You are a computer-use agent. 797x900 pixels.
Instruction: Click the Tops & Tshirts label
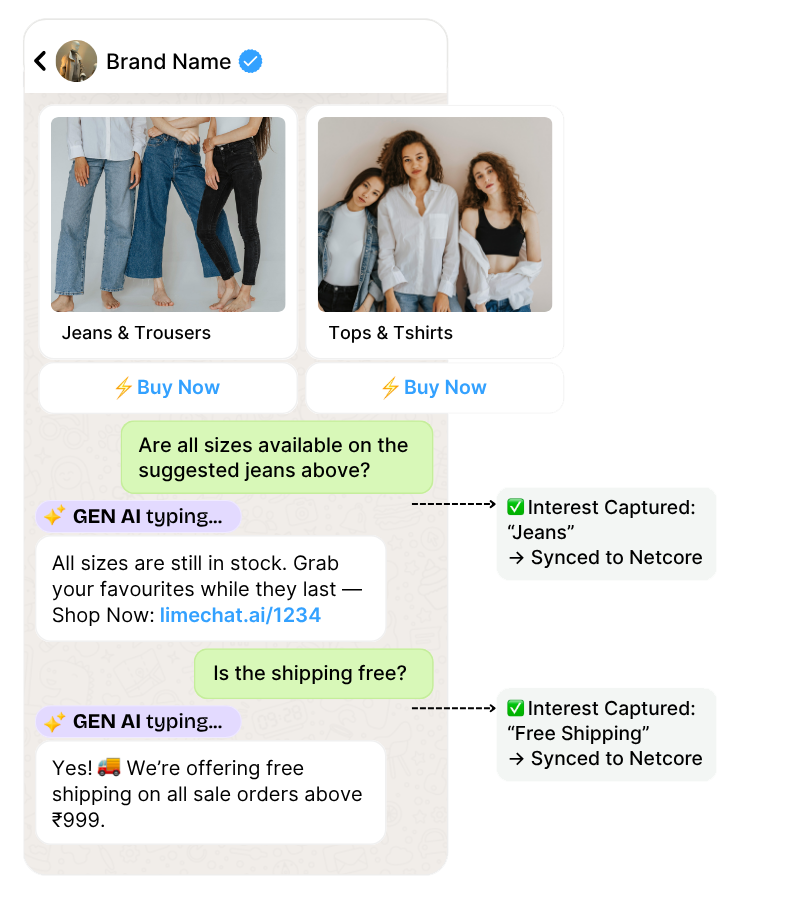click(x=391, y=333)
